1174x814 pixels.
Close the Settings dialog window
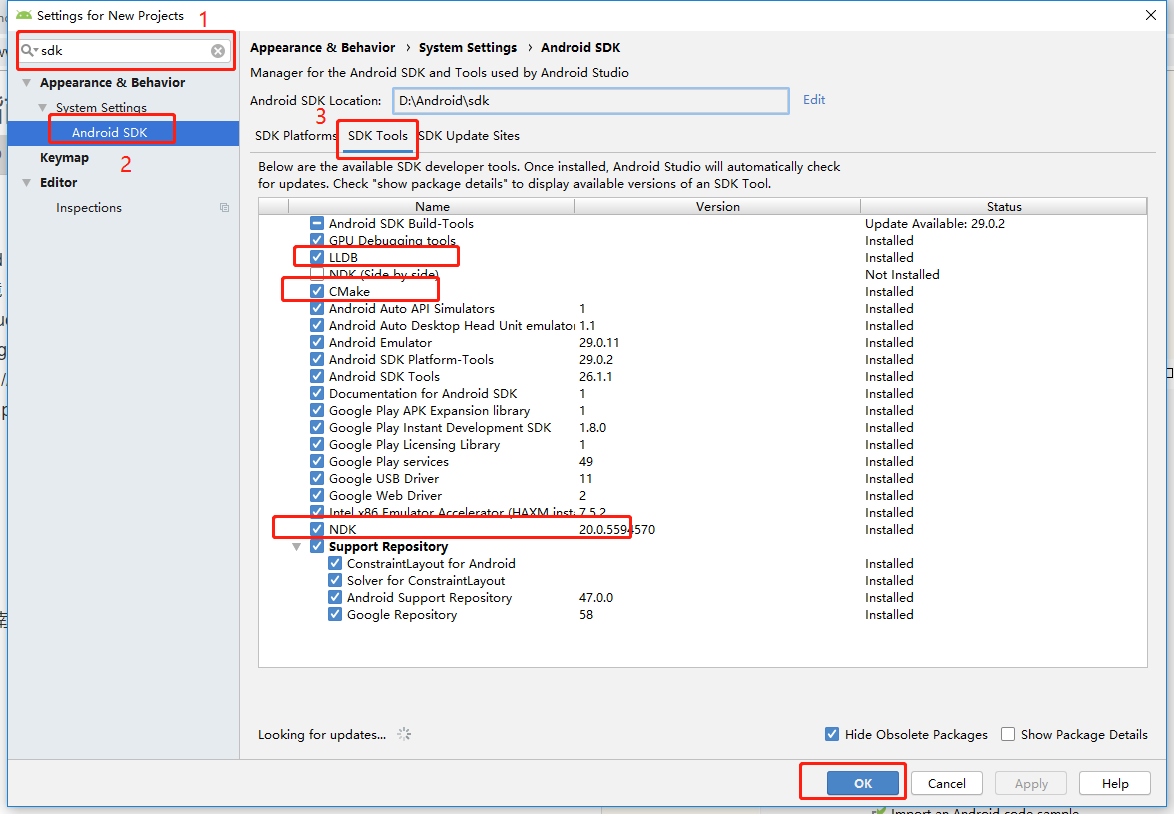coord(1151,15)
